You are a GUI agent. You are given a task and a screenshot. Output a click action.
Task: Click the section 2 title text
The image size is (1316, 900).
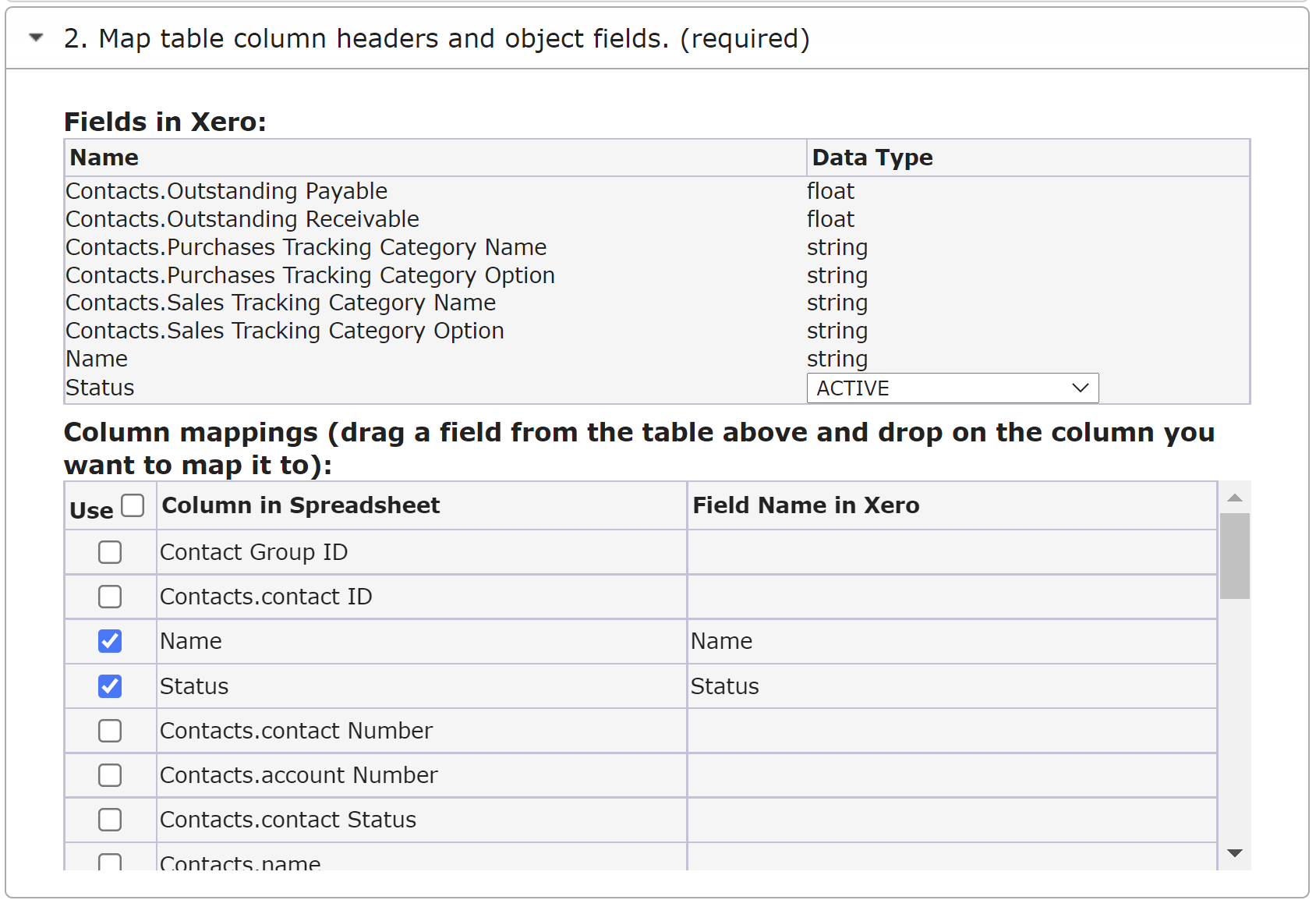coord(437,38)
